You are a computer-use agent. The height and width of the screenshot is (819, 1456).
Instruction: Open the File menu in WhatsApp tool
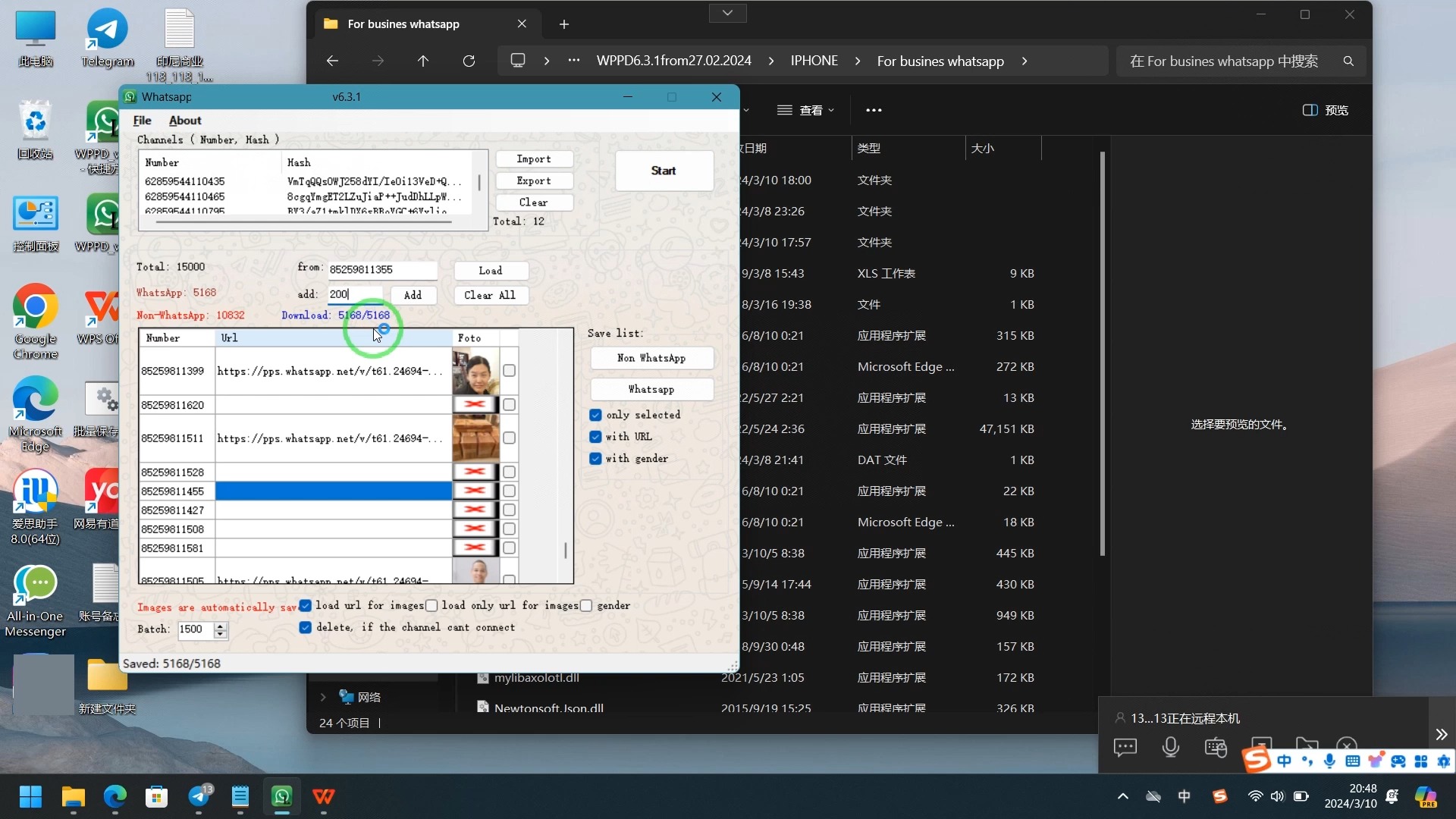click(142, 120)
